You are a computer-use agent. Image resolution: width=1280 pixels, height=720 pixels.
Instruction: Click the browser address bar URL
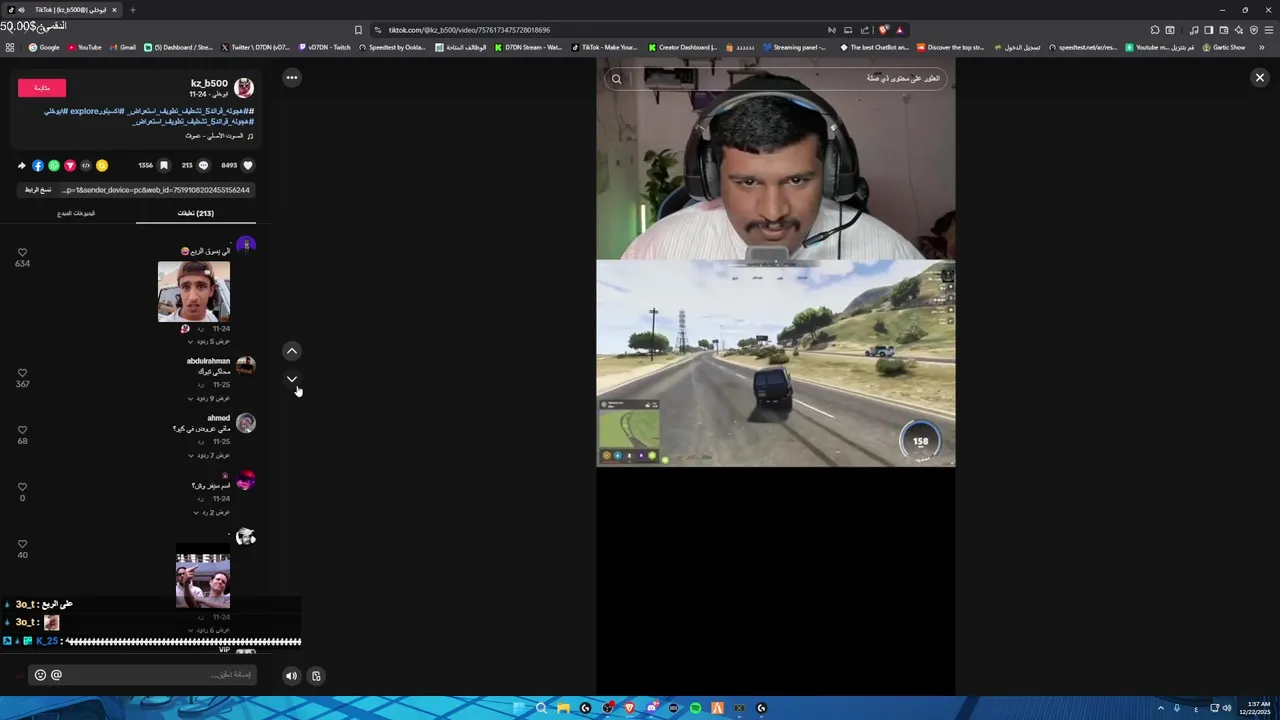click(469, 30)
